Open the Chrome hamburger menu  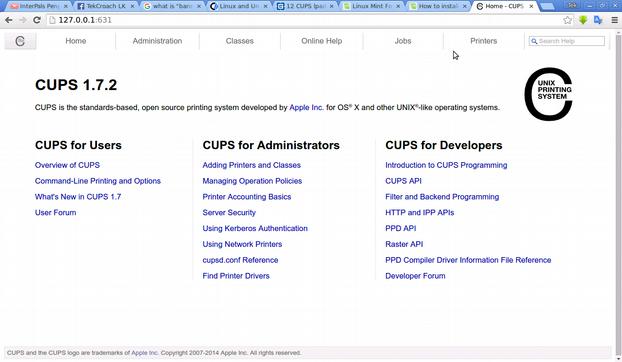click(614, 20)
